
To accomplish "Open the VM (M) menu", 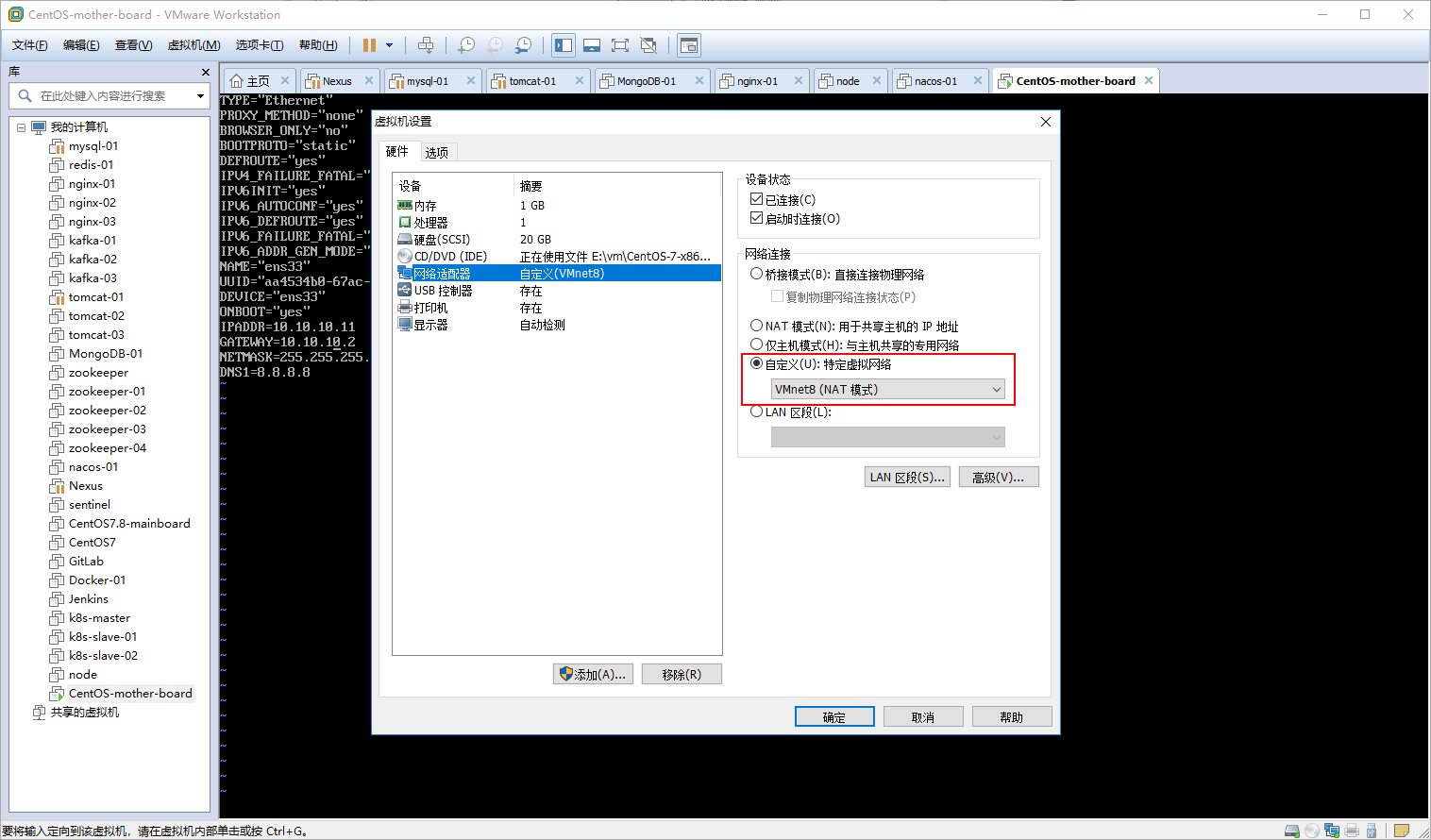I will [194, 45].
